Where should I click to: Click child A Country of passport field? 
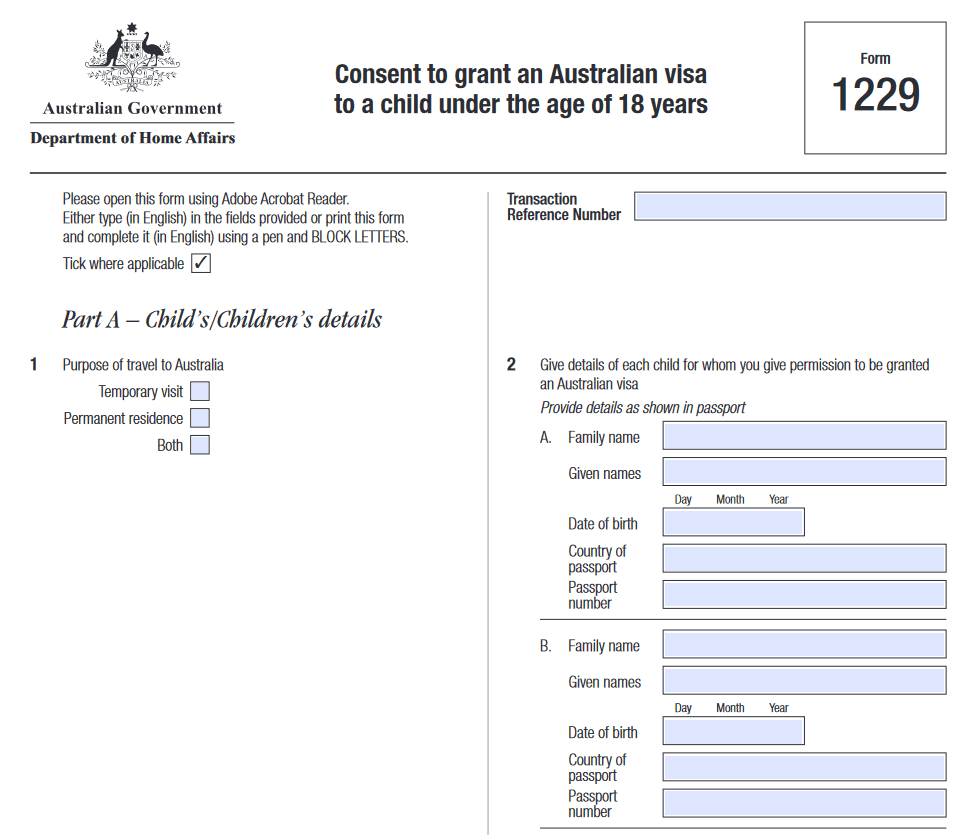[x=805, y=558]
